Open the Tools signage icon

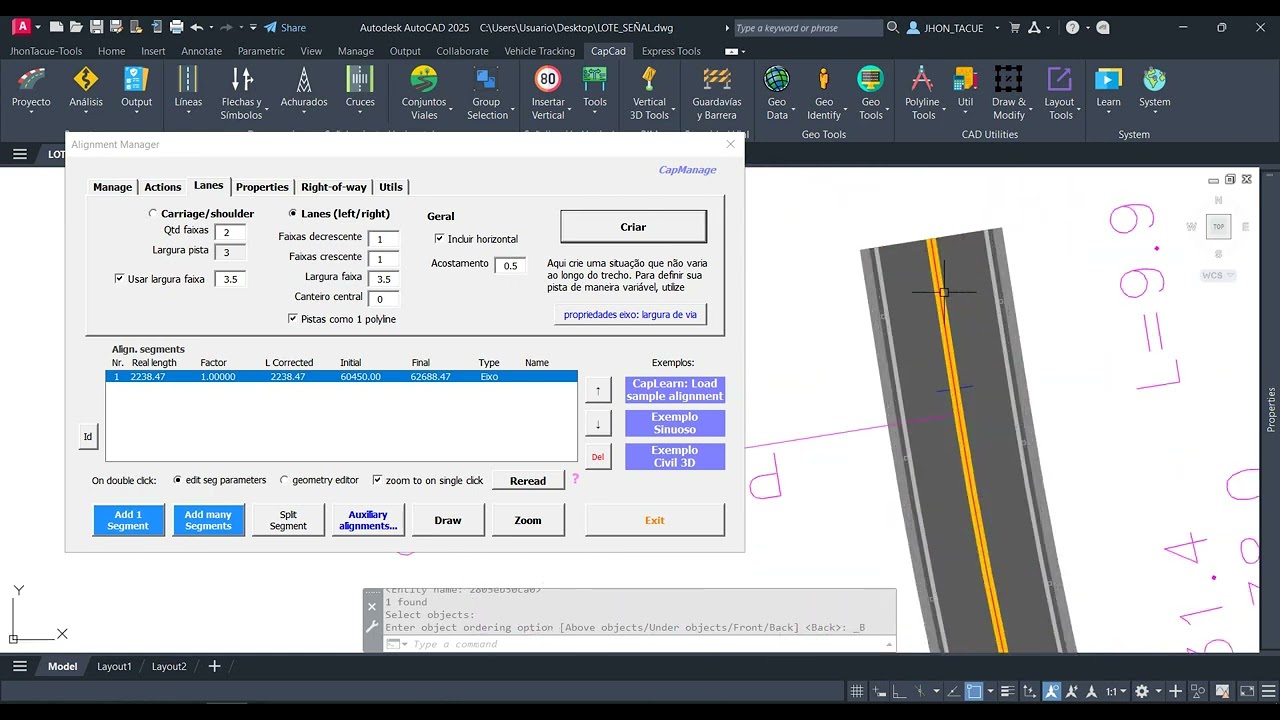595,88
